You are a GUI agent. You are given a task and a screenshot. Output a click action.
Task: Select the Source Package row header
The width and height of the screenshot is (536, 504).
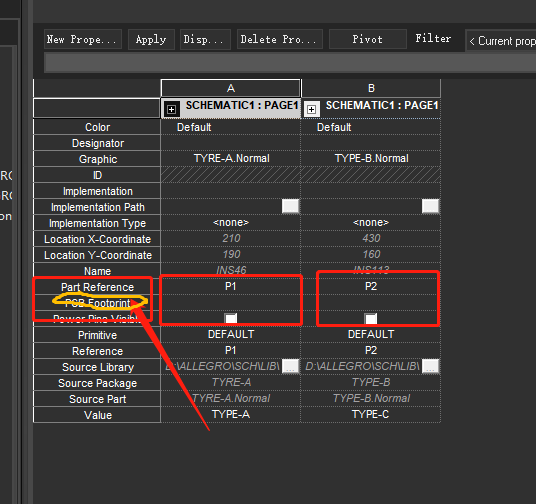click(97, 383)
